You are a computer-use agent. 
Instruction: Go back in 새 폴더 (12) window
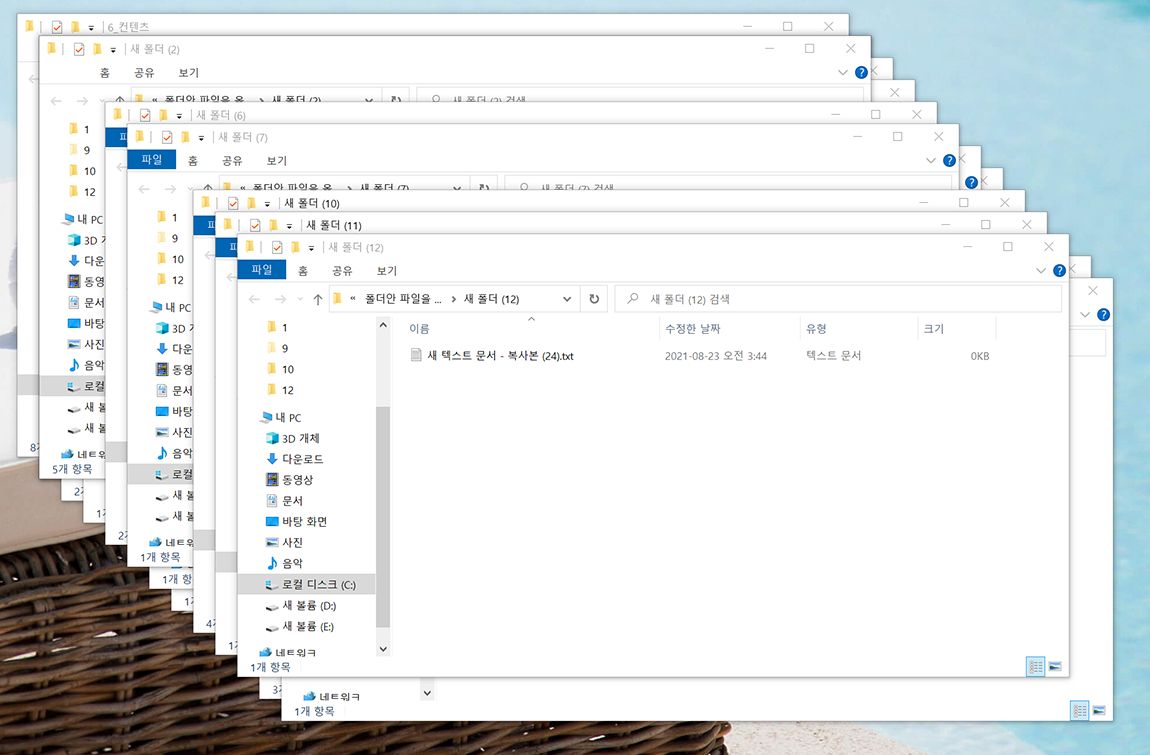[254, 299]
